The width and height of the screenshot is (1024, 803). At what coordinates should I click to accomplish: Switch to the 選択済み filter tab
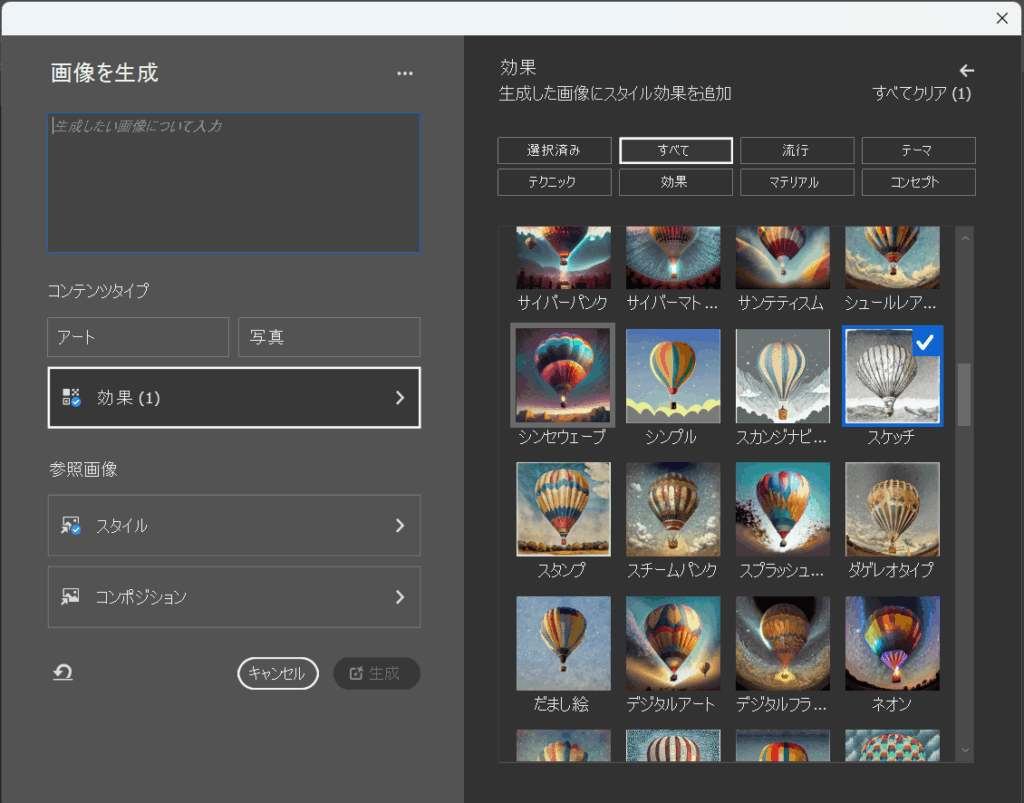tap(554, 151)
